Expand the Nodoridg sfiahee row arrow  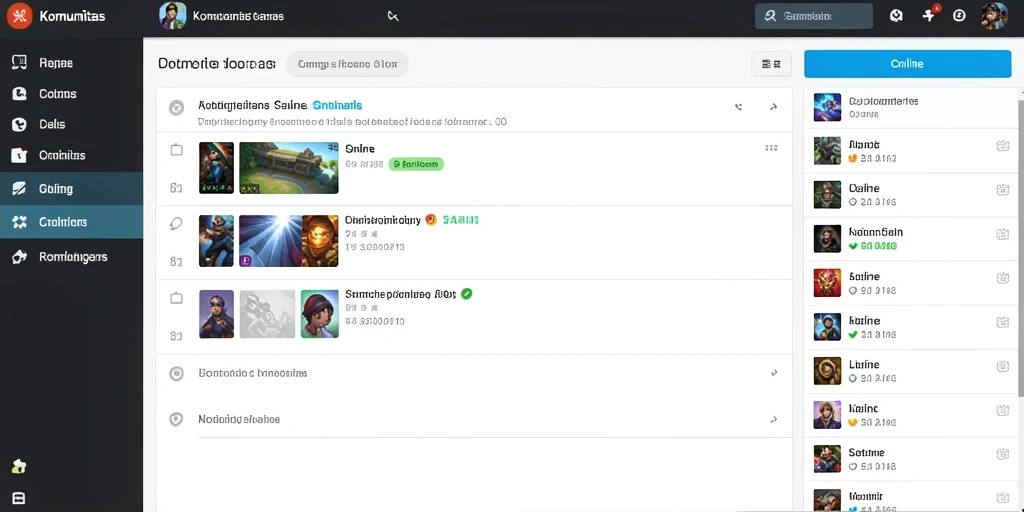pyautogui.click(x=774, y=419)
